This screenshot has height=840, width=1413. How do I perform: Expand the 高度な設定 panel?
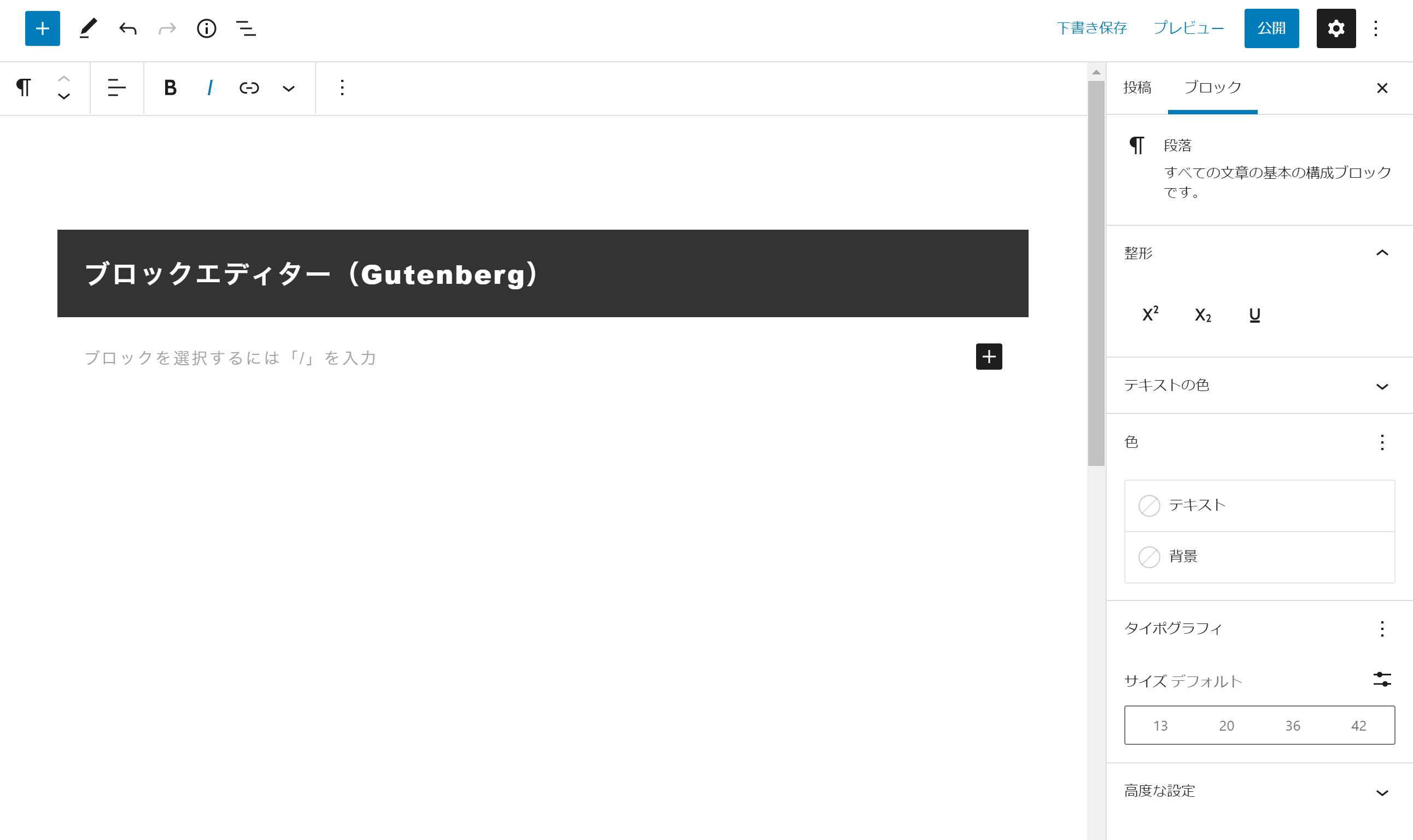1260,791
